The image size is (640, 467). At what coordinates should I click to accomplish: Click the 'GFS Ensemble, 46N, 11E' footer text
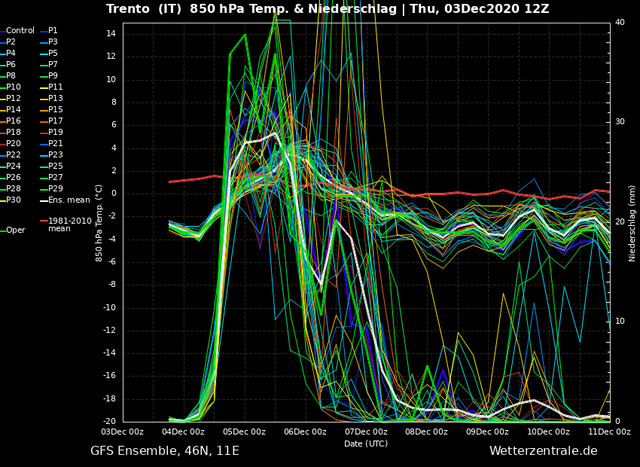coord(164,451)
